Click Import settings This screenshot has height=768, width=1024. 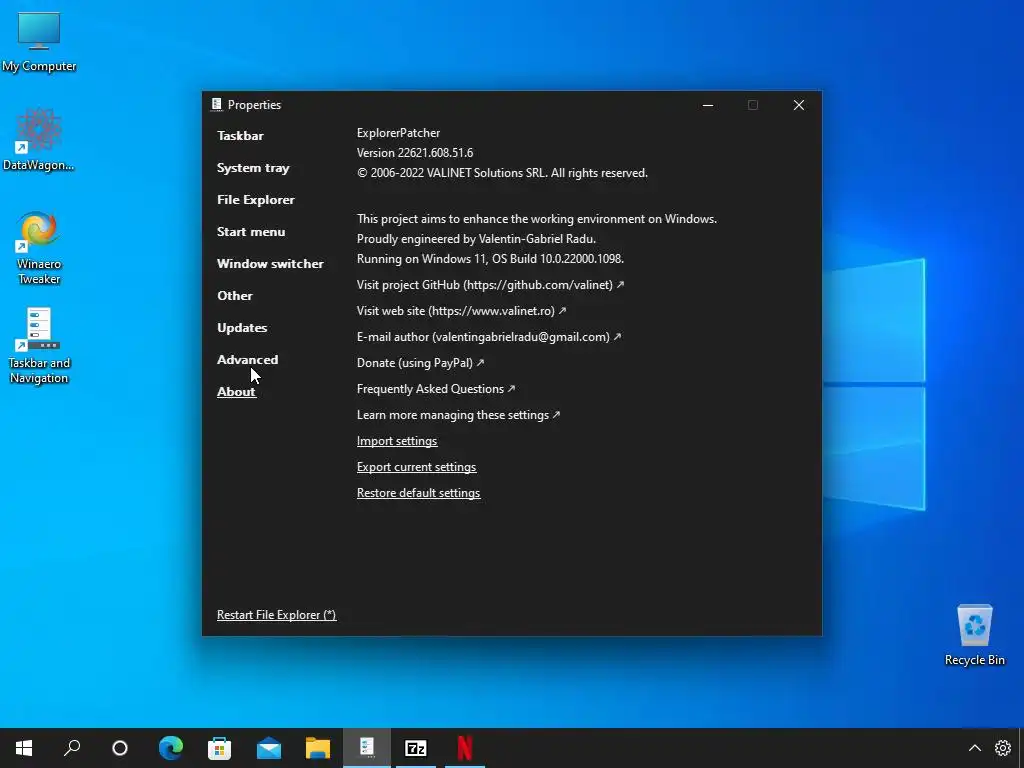(x=397, y=441)
